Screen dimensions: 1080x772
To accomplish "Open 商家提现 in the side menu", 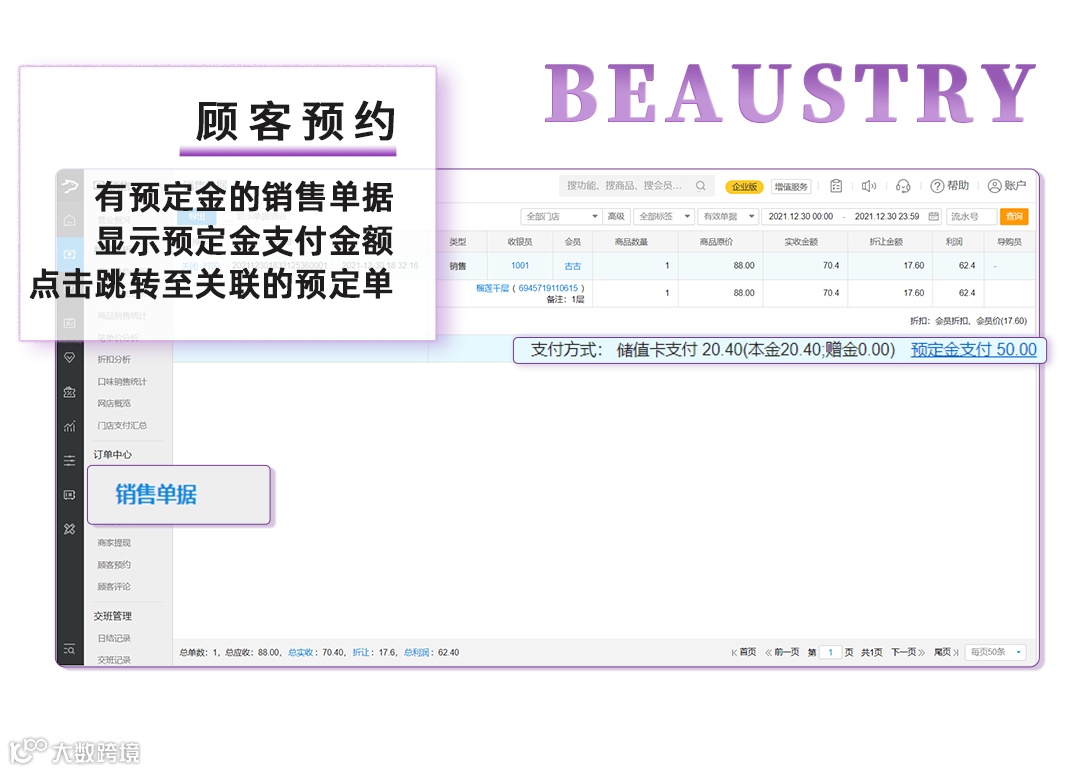I will click(x=114, y=543).
